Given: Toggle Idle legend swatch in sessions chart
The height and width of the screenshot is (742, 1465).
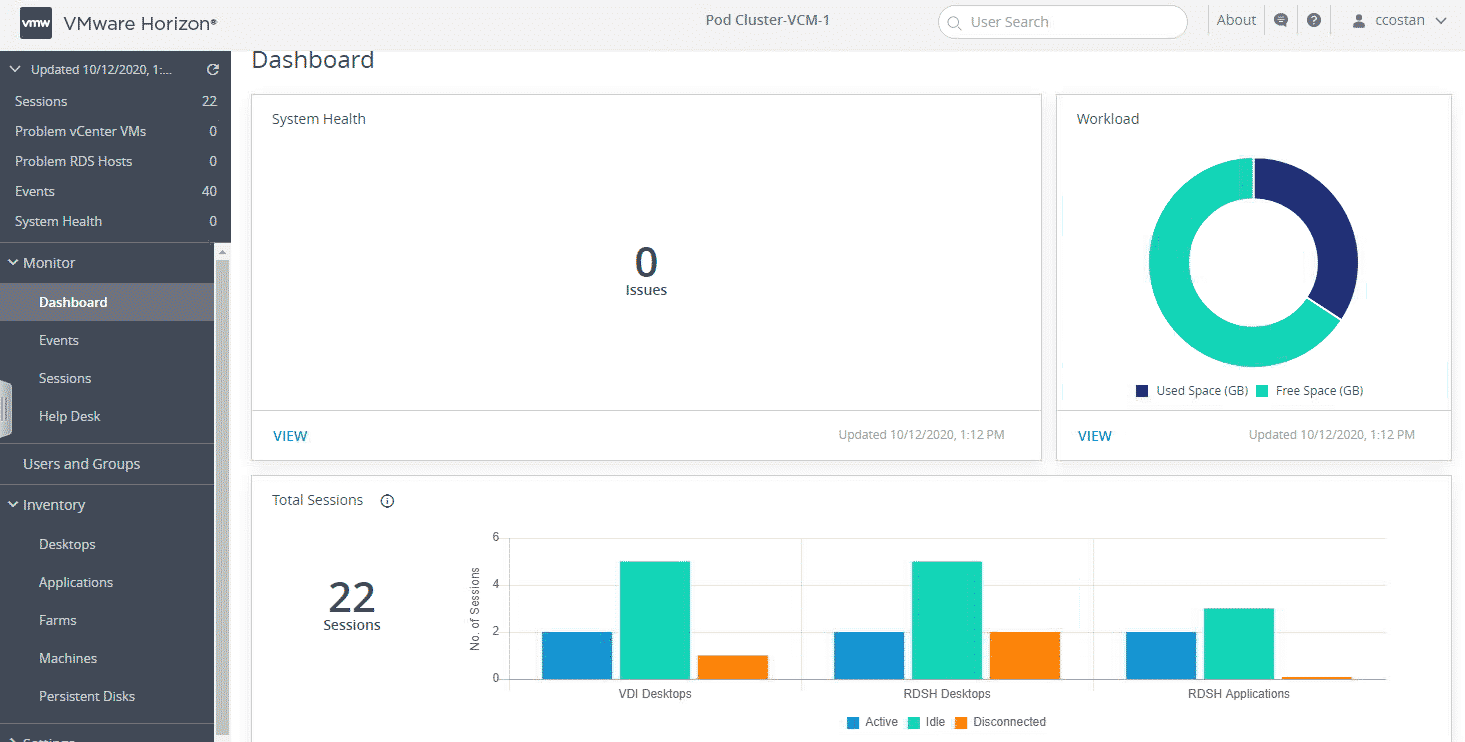Looking at the screenshot, I should 914,722.
